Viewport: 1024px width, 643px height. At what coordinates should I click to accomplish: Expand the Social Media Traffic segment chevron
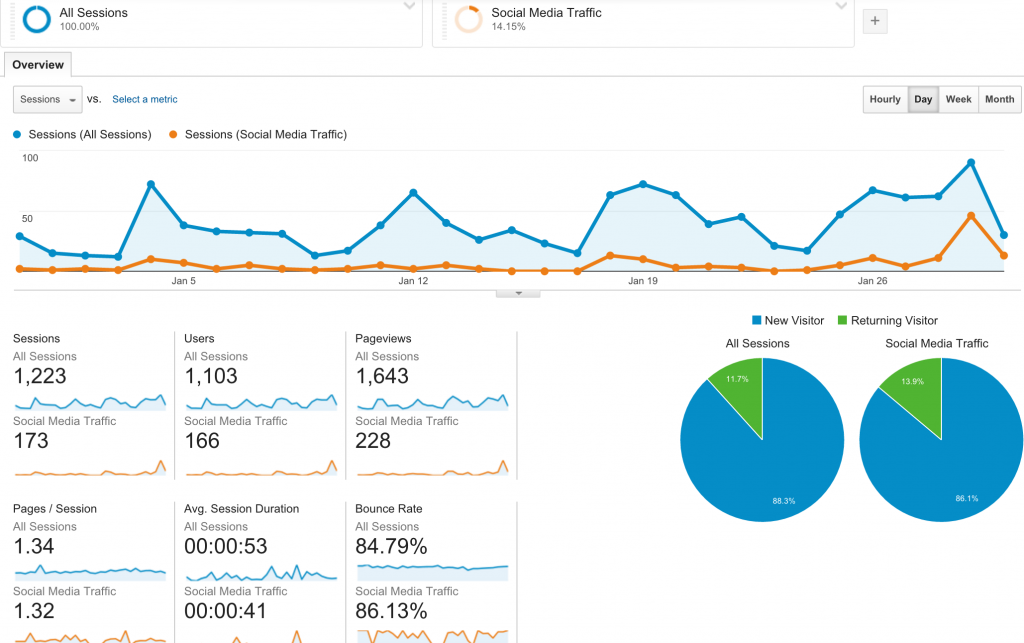click(841, 7)
